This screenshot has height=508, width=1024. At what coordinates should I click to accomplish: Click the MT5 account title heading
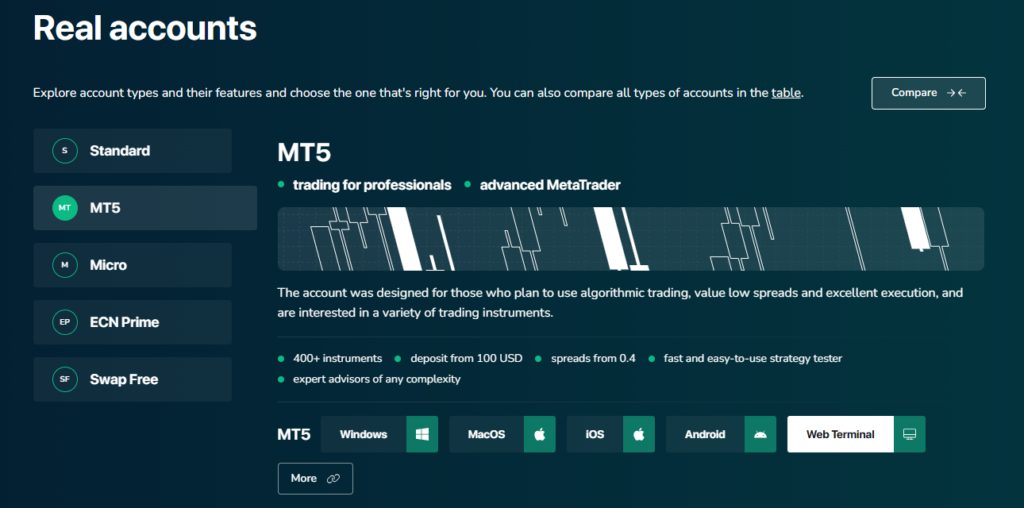304,153
